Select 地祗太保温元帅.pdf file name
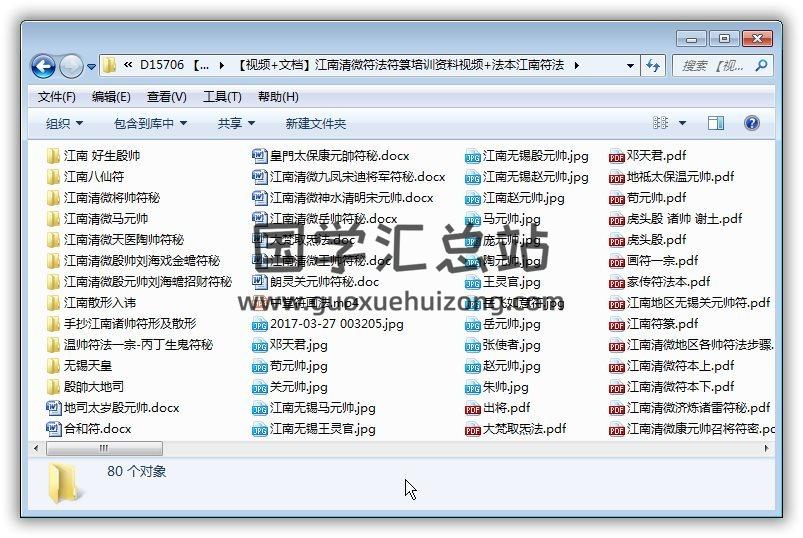Image resolution: width=803 pixels, height=538 pixels. click(x=680, y=177)
